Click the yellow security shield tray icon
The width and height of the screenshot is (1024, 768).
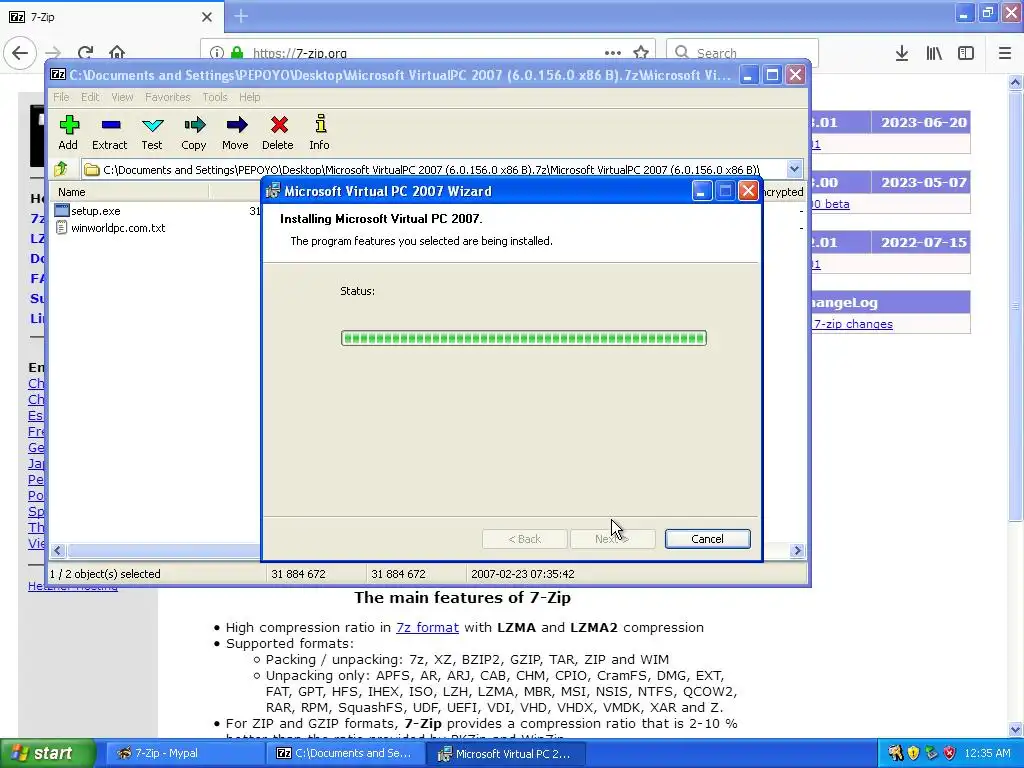(914, 753)
